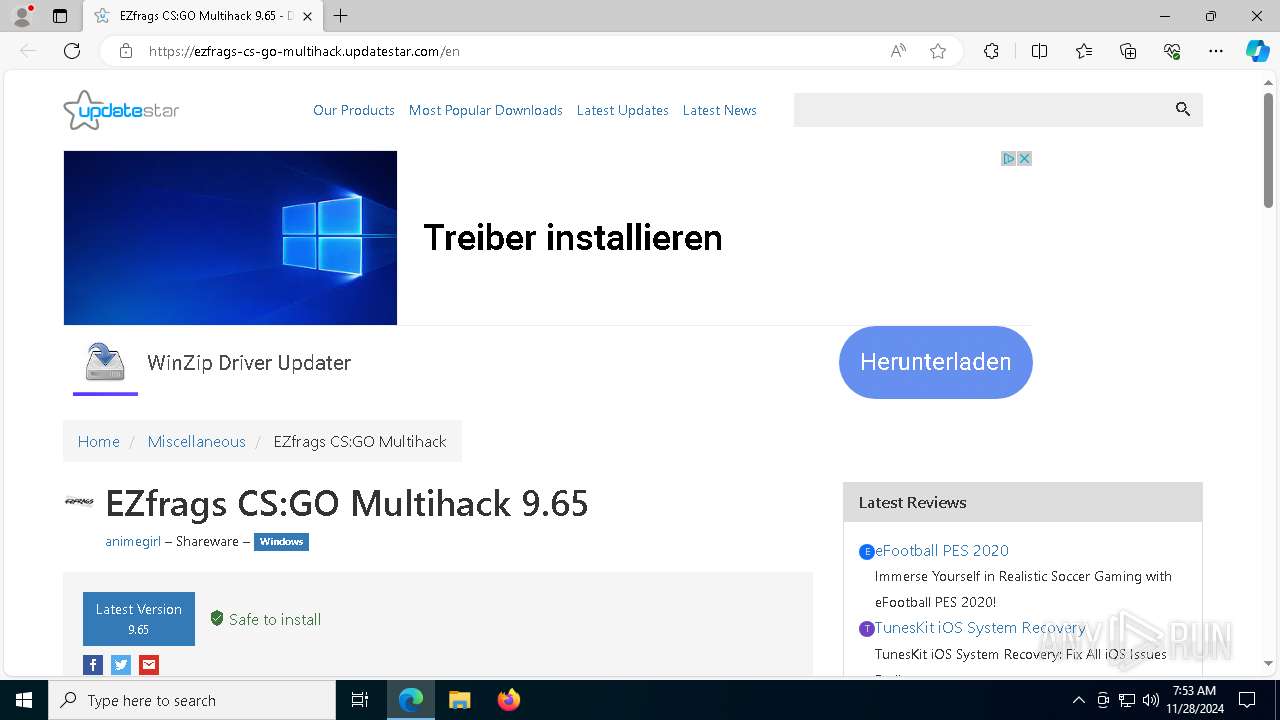Open a new browser tab
Image resolution: width=1280 pixels, height=720 pixels.
pos(341,16)
